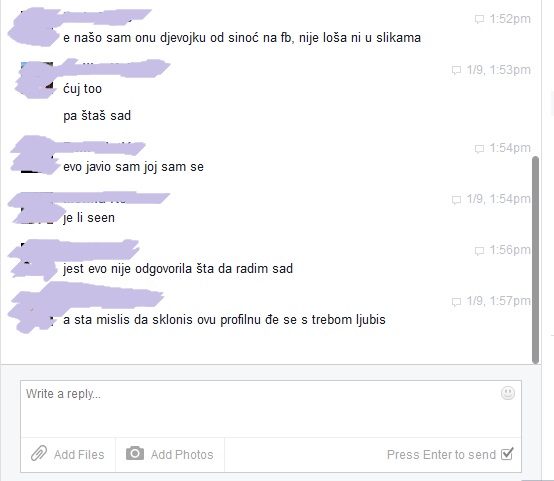
Task: Click message icon next to 1:54pm timestamp
Action: (x=479, y=149)
